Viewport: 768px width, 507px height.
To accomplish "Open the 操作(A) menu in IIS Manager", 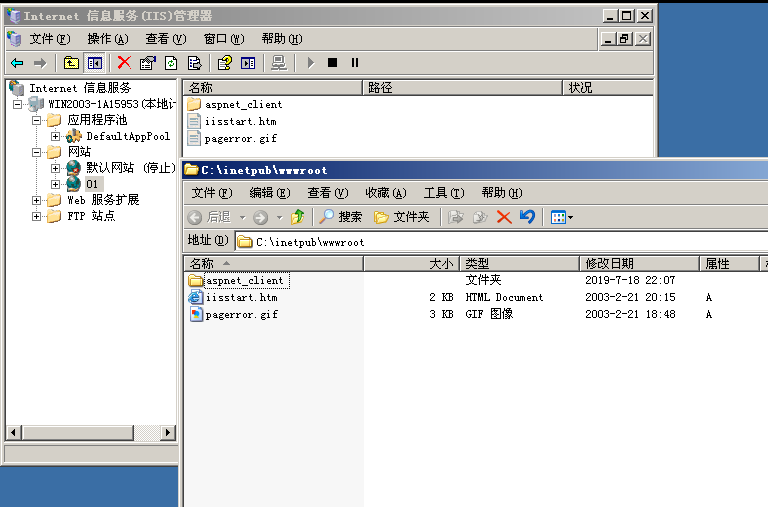I will [x=107, y=39].
